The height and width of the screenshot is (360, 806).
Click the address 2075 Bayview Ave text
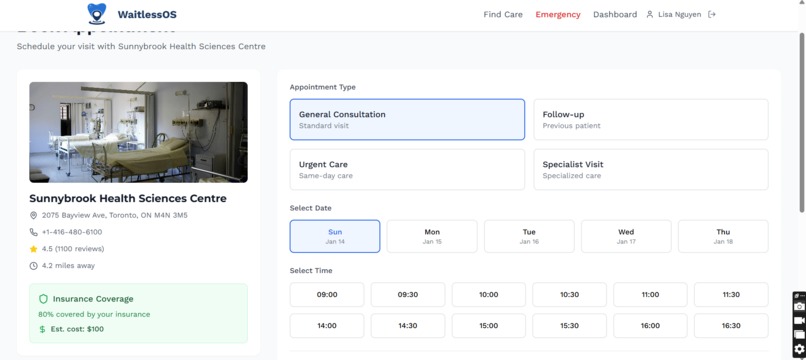(x=115, y=215)
